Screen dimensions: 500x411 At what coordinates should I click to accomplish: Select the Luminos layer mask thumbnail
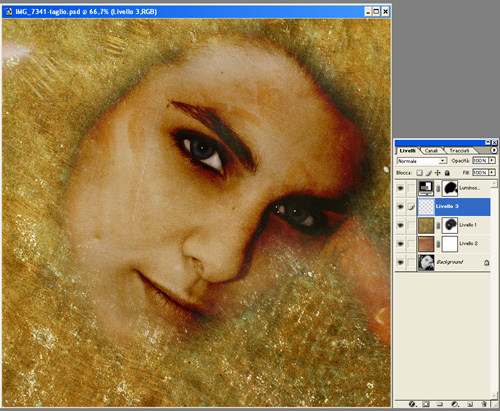point(450,188)
